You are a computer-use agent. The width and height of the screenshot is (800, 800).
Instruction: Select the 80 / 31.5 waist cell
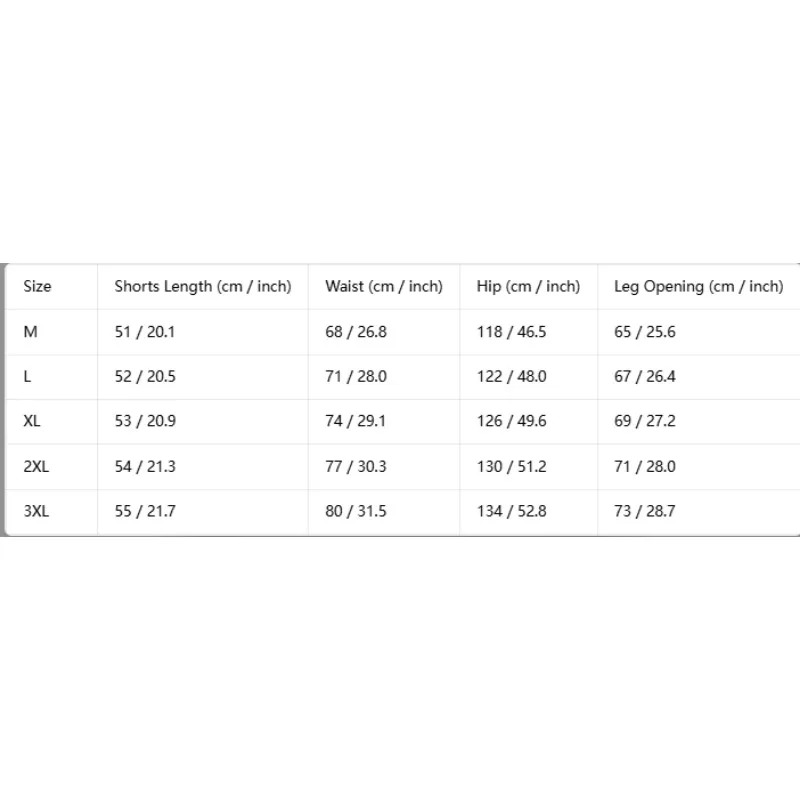[356, 511]
